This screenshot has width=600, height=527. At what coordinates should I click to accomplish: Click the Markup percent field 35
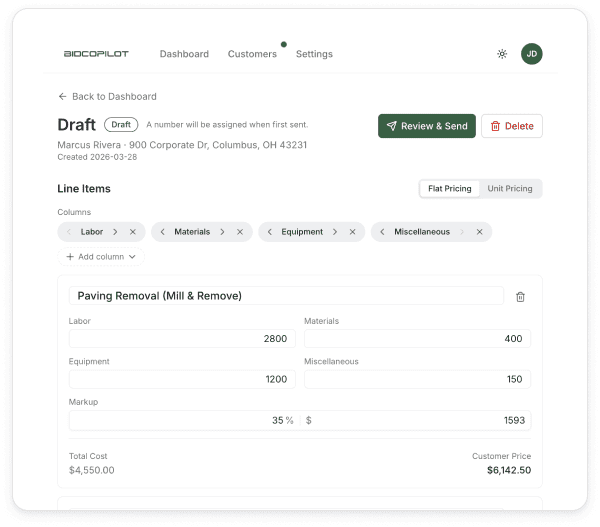(x=184, y=420)
